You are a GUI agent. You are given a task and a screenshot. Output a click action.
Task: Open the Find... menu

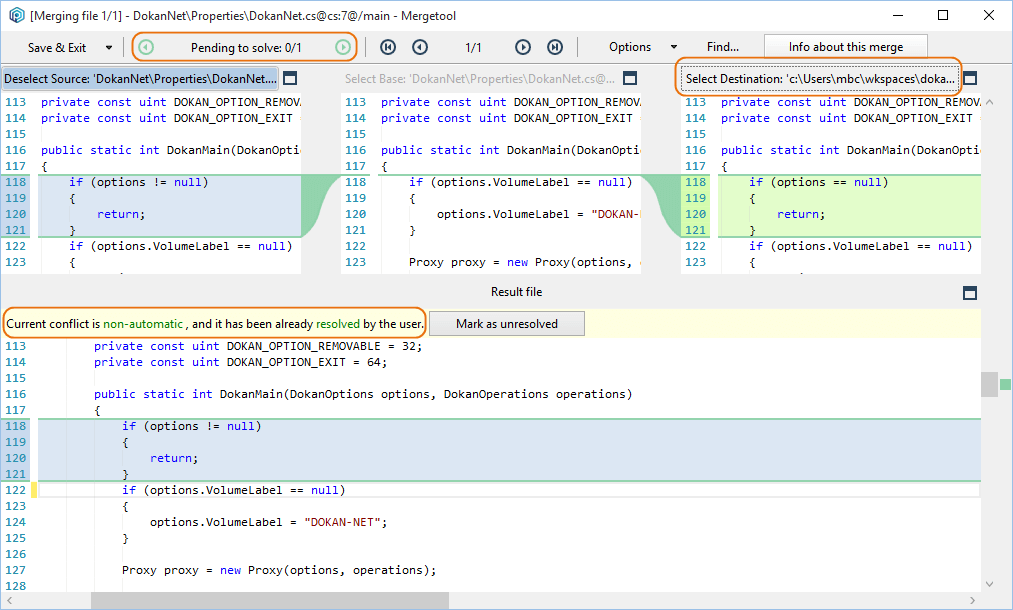click(x=722, y=47)
